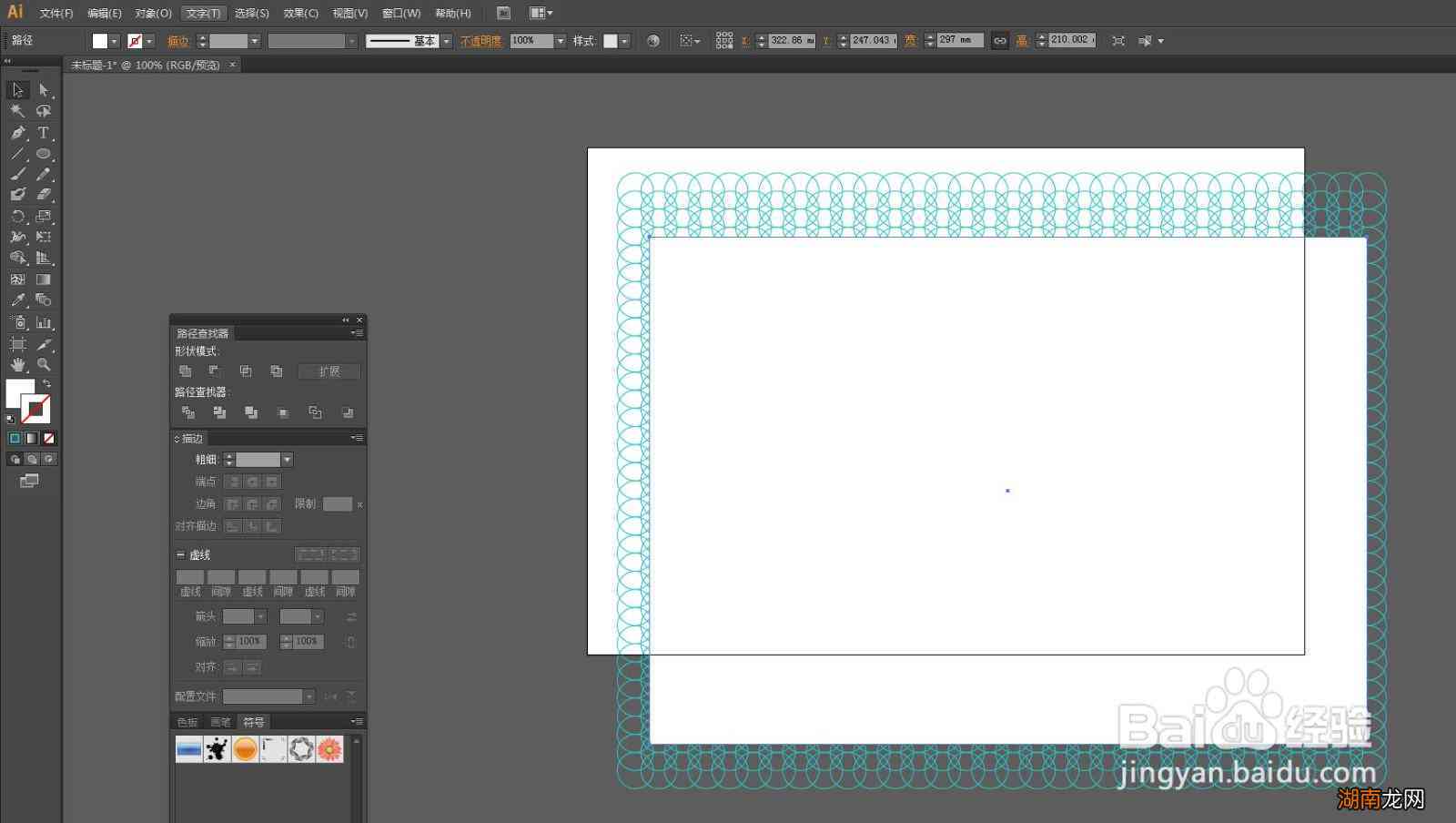
Task: Open the 效果(C) menu
Action: 300,13
